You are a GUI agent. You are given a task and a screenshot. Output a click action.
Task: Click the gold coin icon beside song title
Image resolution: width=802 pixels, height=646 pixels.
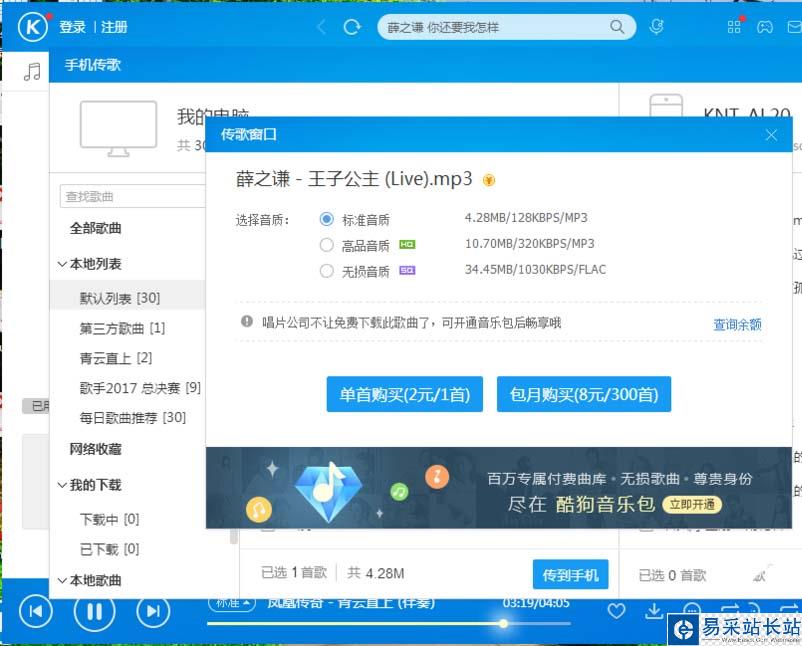pyautogui.click(x=489, y=180)
